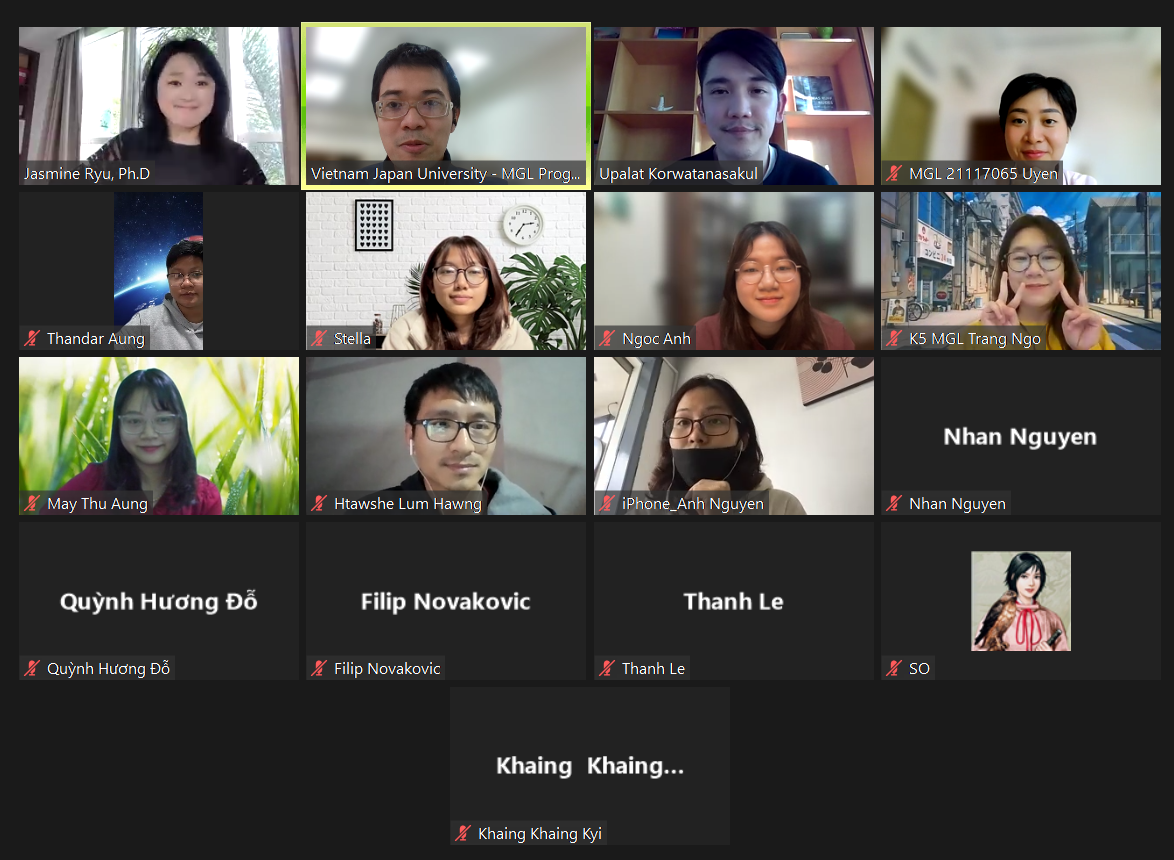
Task: Click the Jasmine Ryu, Ph.D name label
Action: point(87,174)
